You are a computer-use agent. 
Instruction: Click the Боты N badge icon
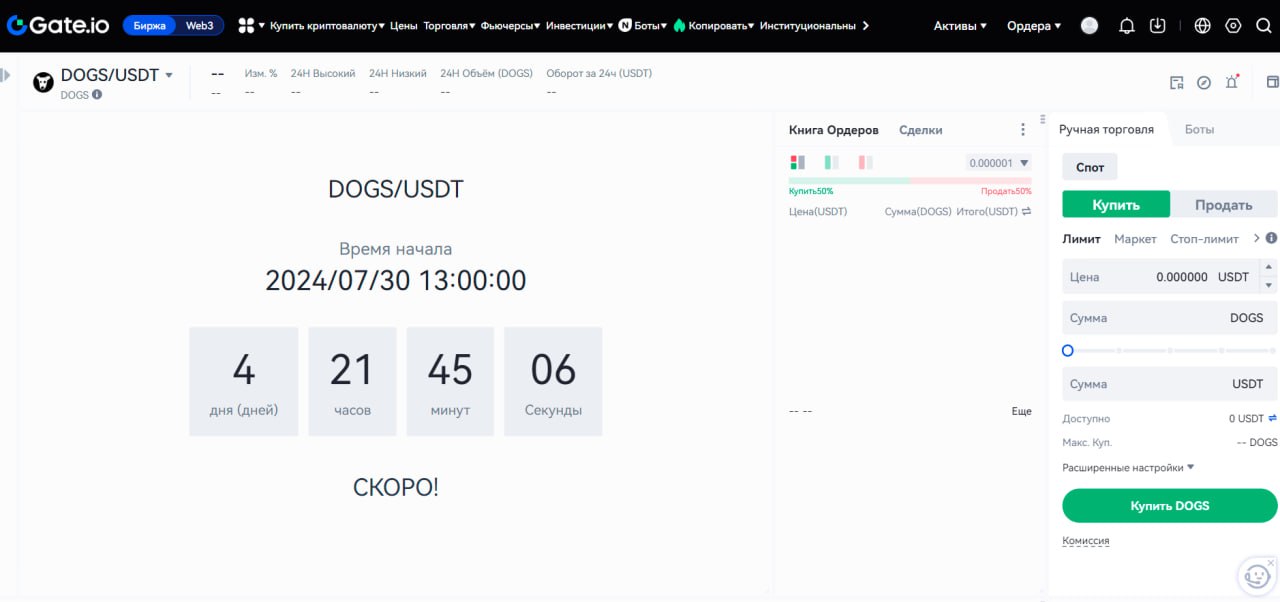624,25
